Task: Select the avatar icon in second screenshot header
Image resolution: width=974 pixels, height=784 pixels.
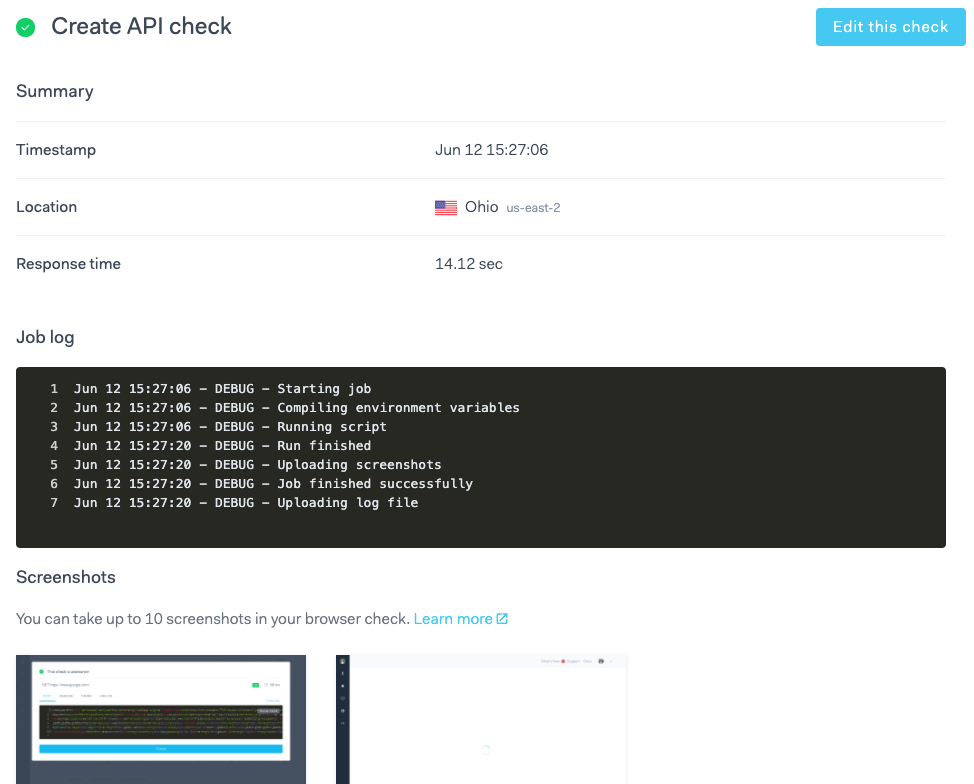Action: tap(600, 660)
